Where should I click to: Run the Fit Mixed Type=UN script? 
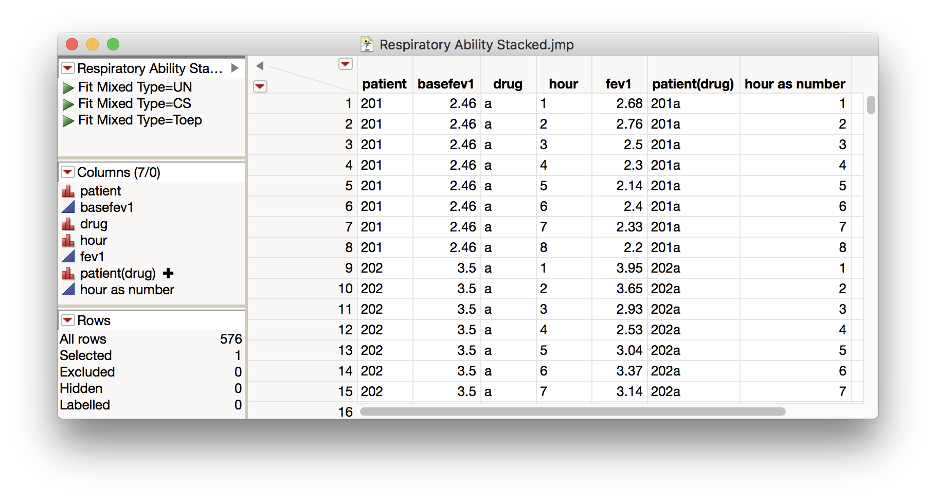click(68, 88)
